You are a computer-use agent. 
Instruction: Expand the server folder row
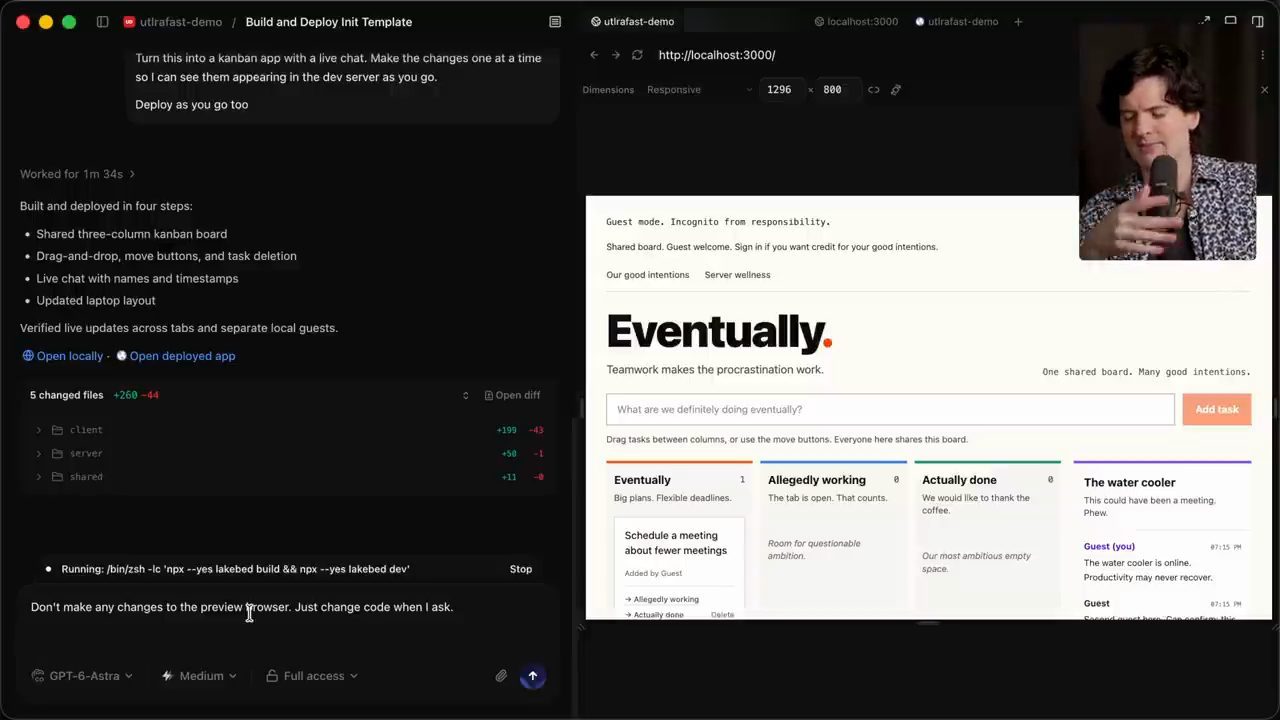coord(289,454)
